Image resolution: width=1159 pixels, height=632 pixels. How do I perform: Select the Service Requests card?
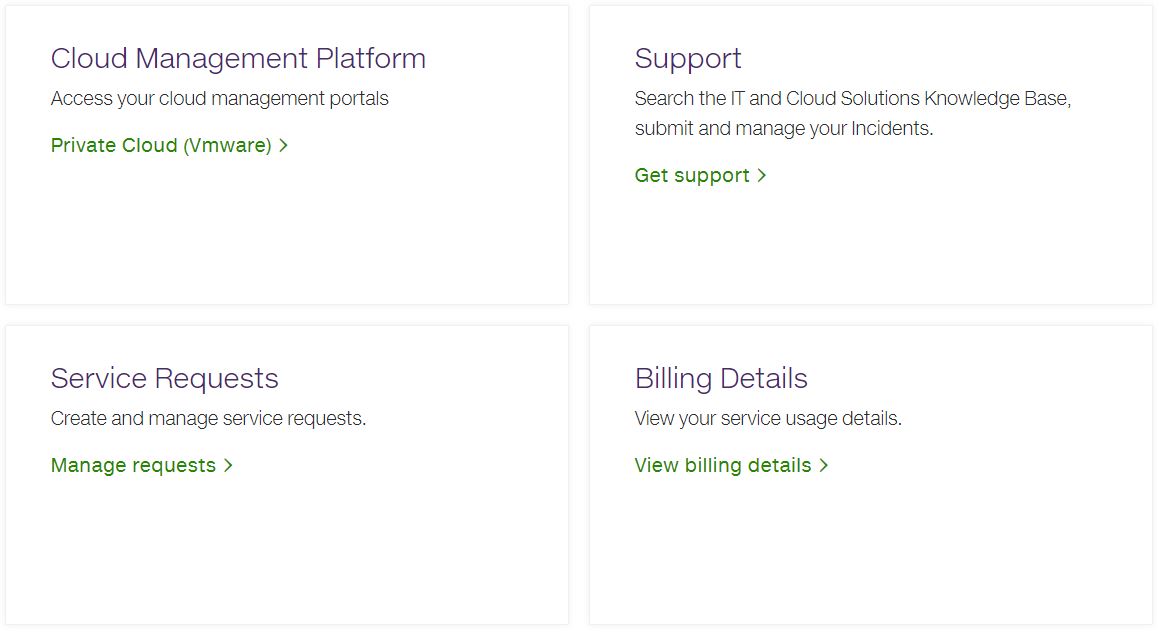pyautogui.click(x=287, y=550)
